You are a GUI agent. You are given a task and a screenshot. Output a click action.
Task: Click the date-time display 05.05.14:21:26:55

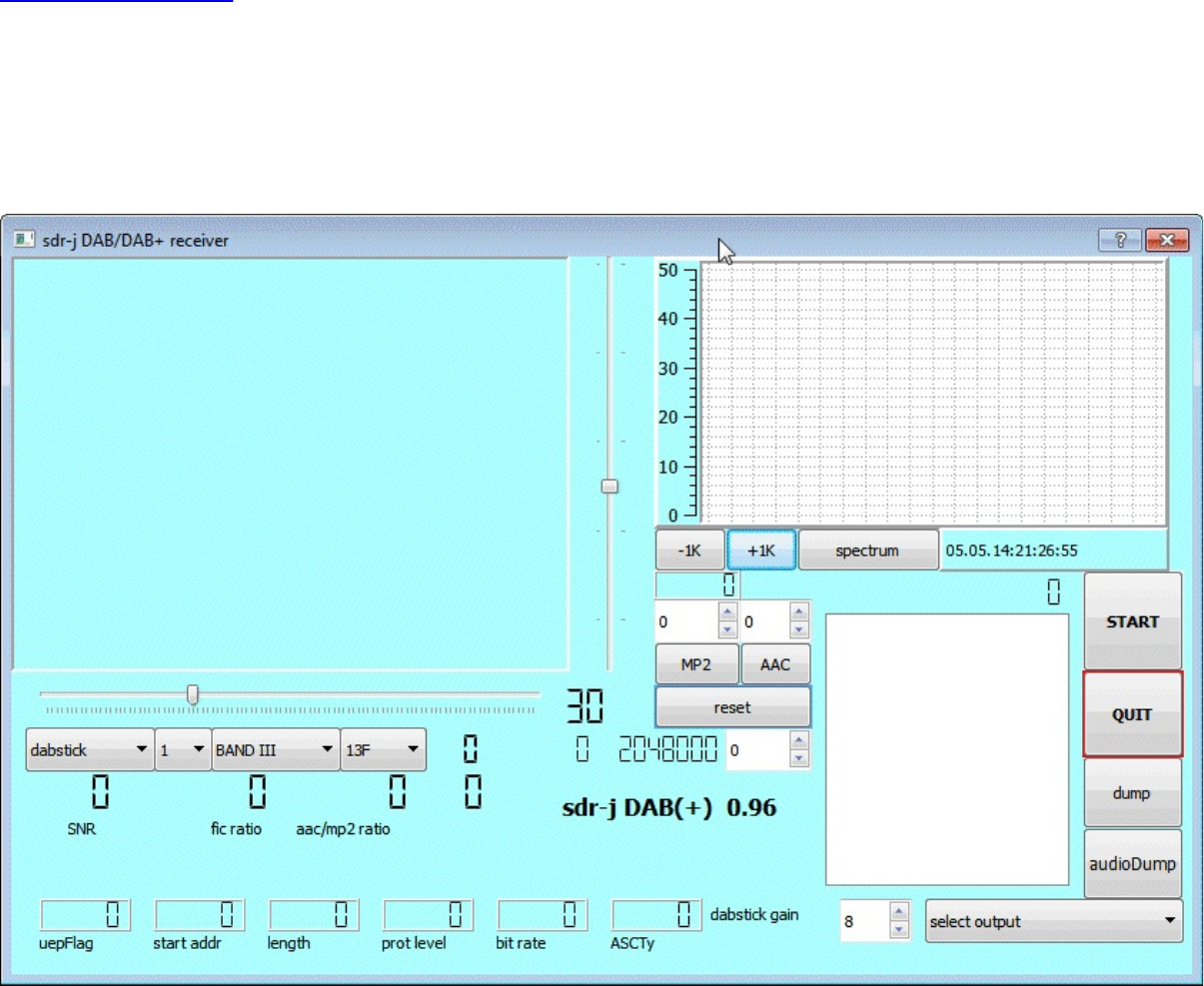click(1053, 550)
